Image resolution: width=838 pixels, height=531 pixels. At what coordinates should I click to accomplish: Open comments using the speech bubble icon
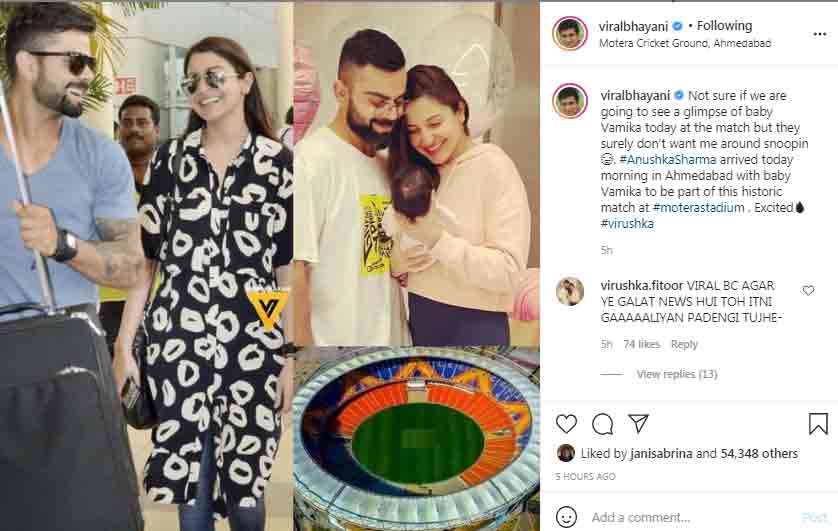(x=602, y=424)
